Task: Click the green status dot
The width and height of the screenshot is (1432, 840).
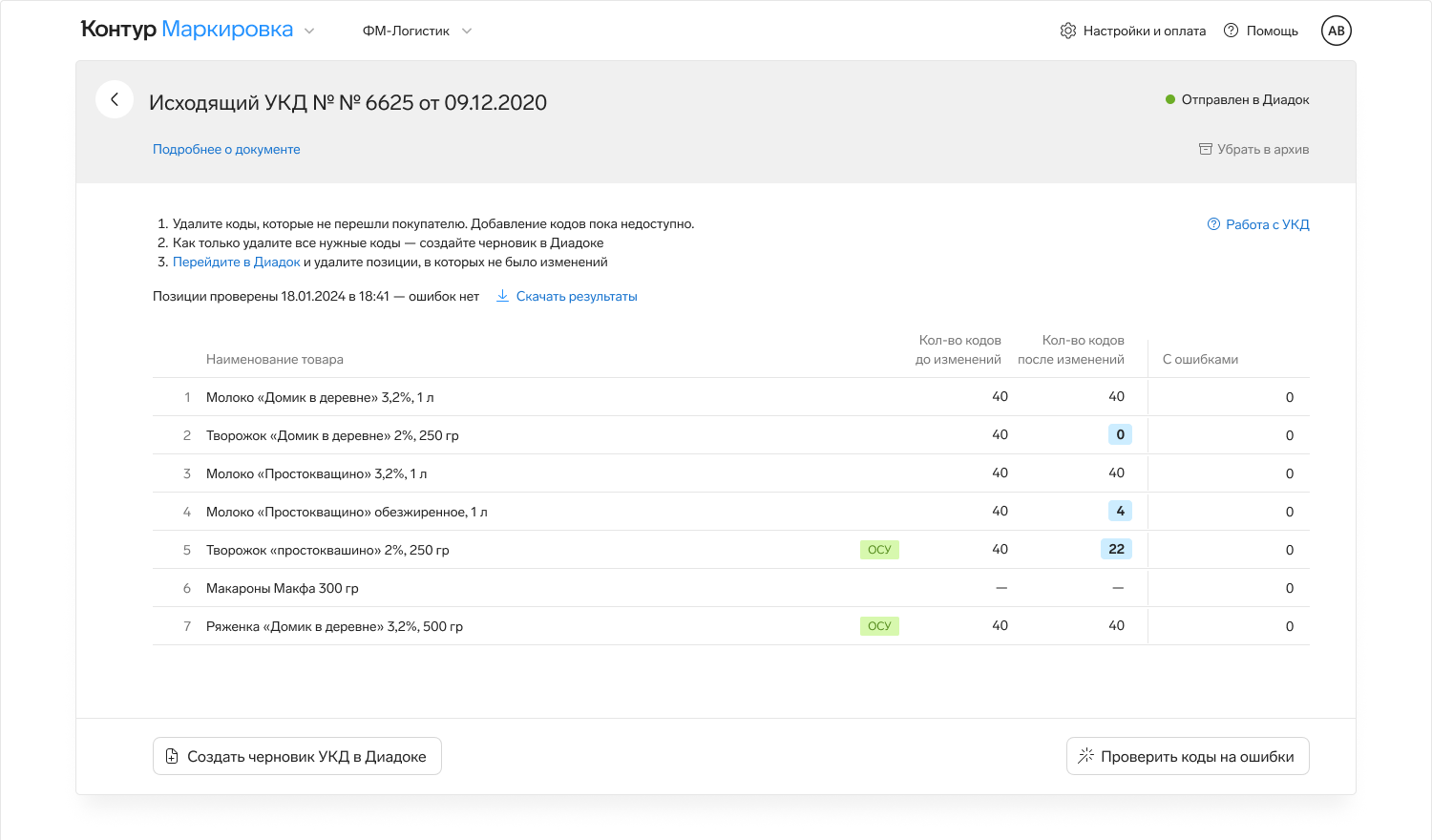Action: [1170, 99]
